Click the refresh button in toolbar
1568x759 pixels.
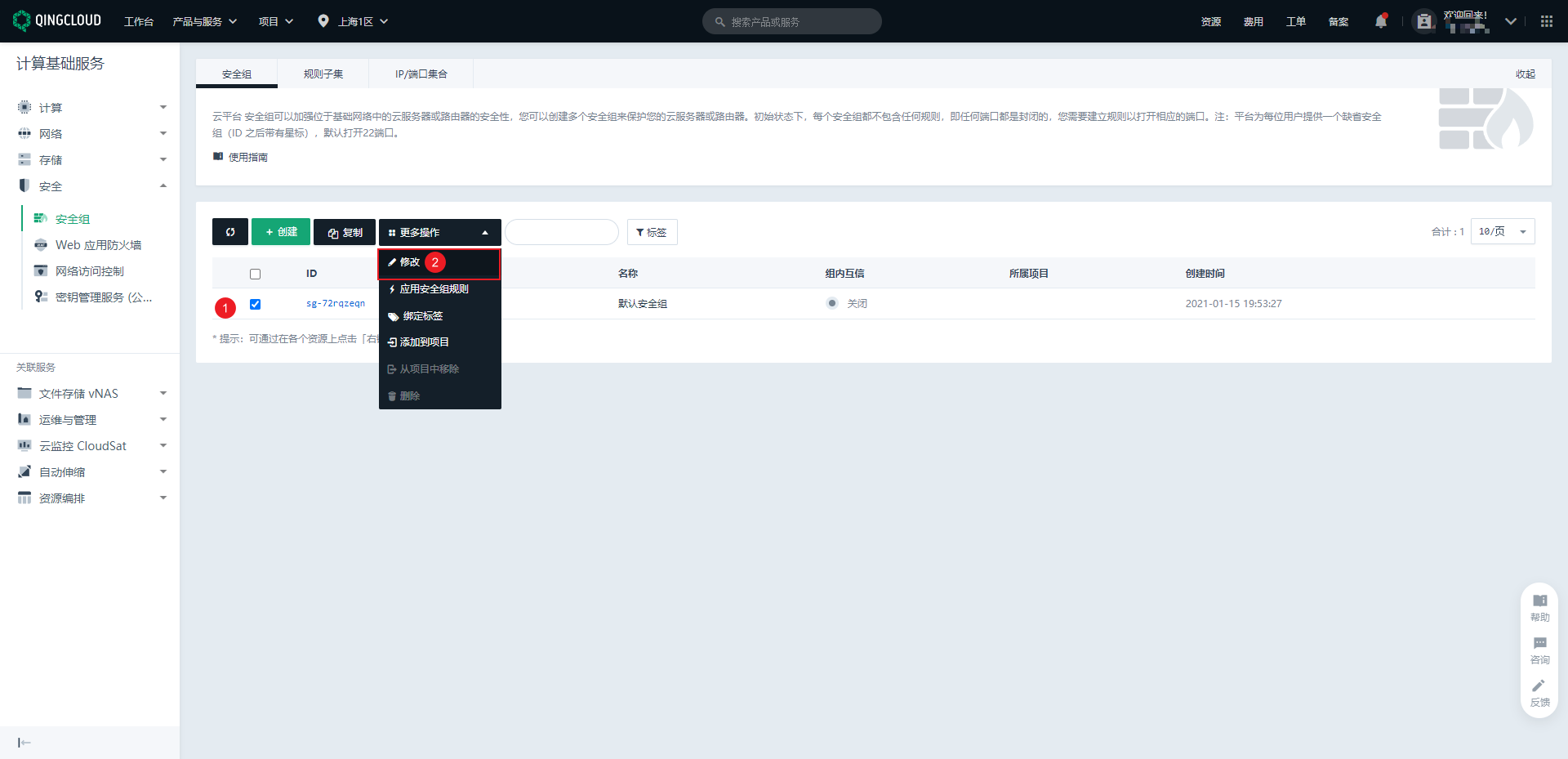point(230,232)
